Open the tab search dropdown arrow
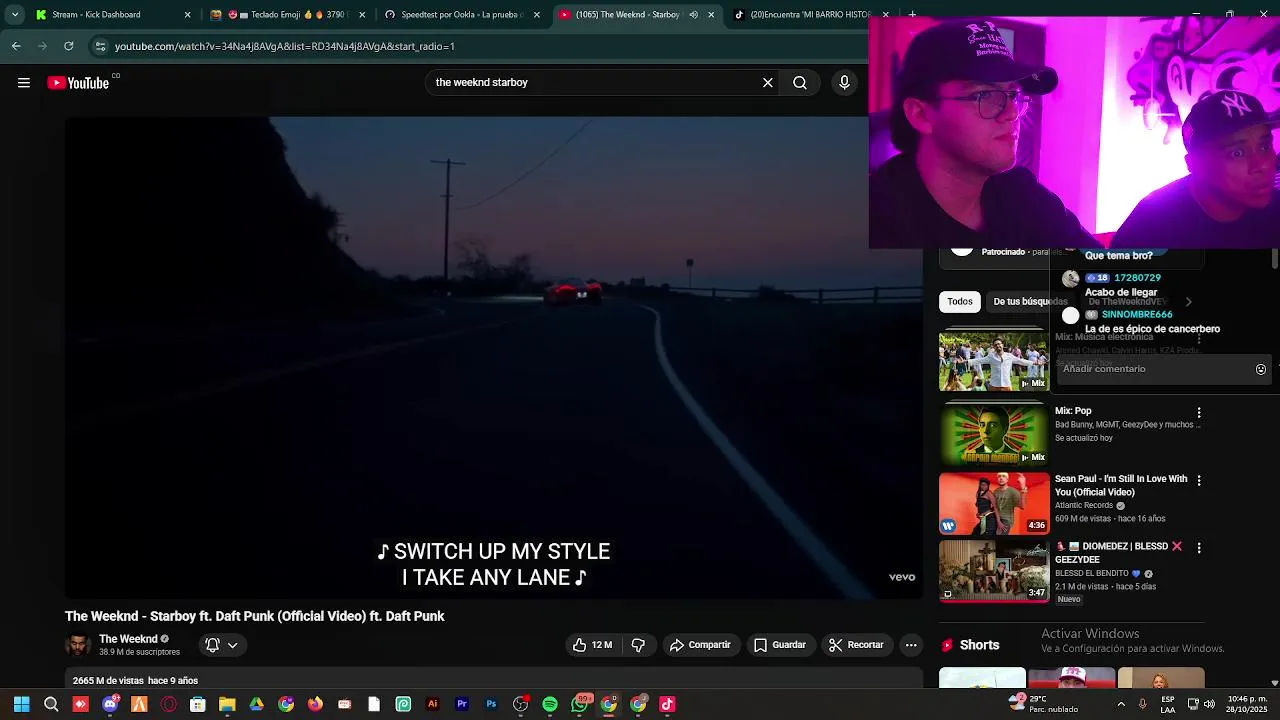1280x720 pixels. [x=14, y=15]
